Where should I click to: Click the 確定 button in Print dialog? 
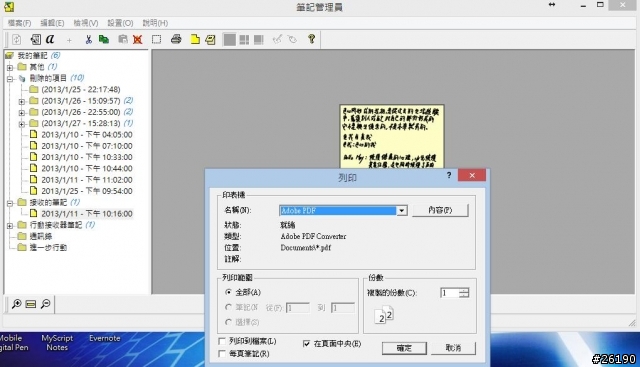pos(404,348)
